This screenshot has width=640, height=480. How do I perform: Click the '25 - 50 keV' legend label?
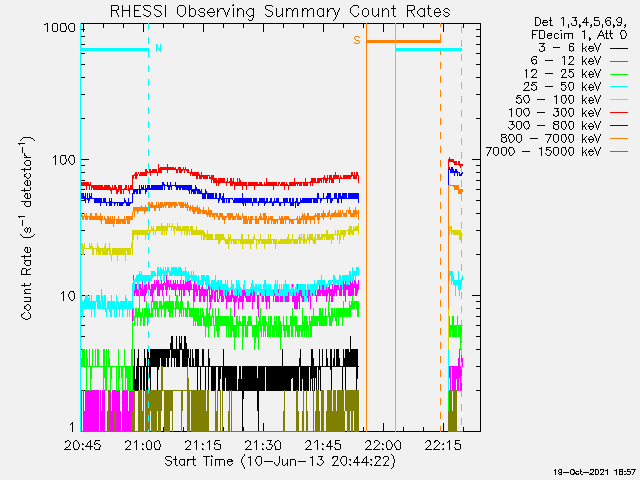[562, 87]
